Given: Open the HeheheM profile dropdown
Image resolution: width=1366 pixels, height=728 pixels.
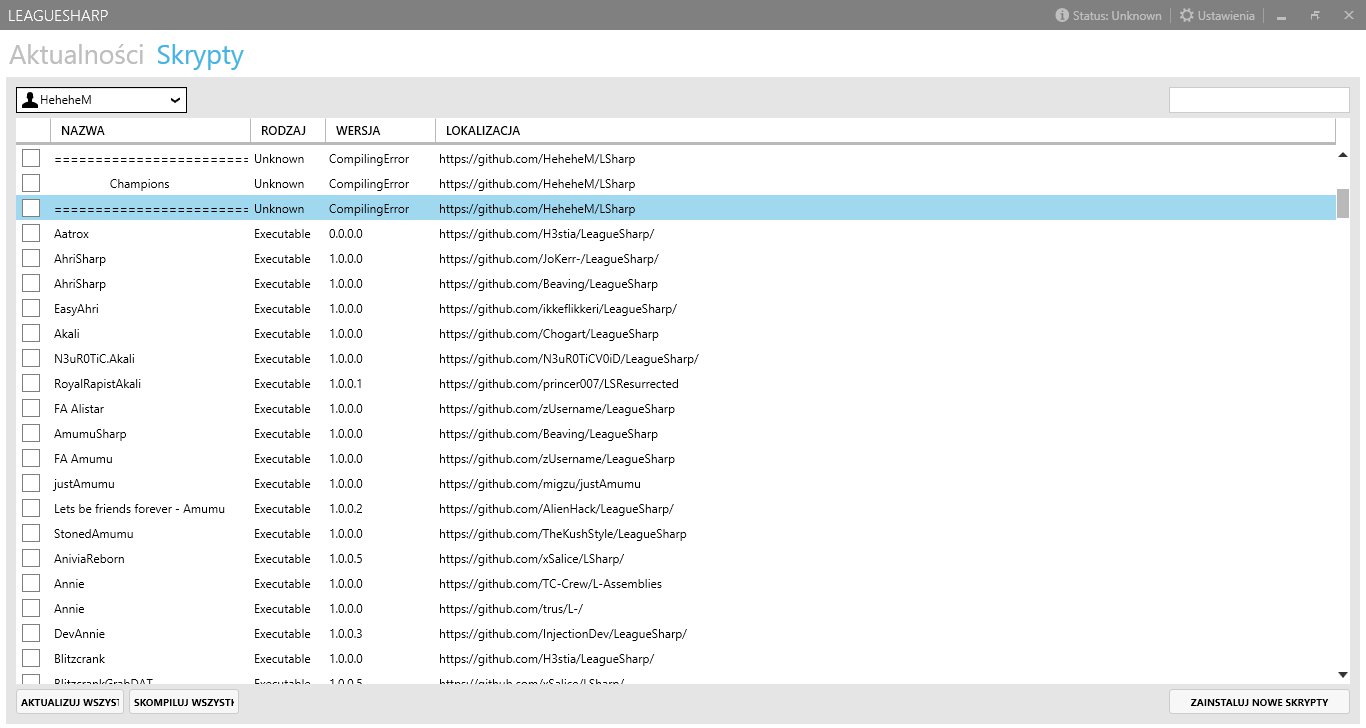Looking at the screenshot, I should click(101, 100).
